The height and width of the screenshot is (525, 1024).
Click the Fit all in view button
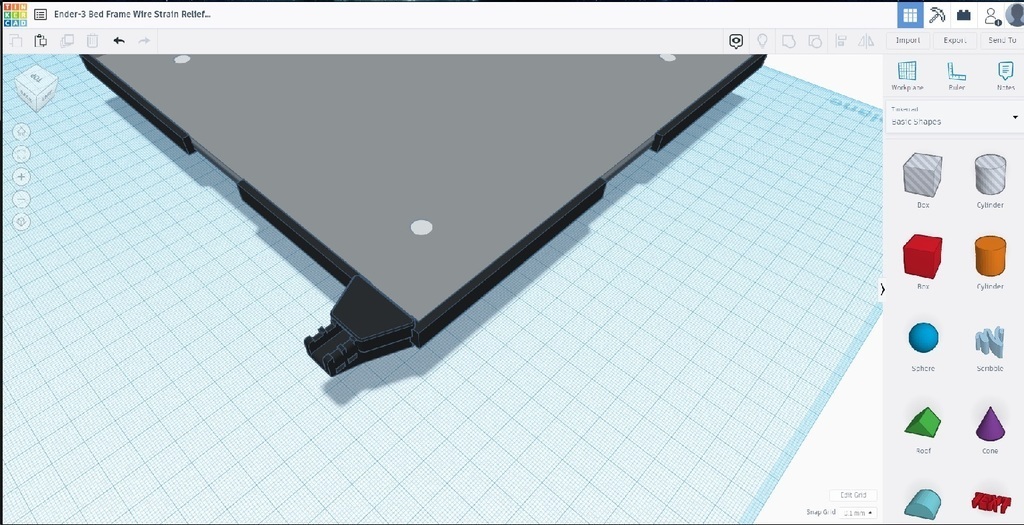click(22, 154)
